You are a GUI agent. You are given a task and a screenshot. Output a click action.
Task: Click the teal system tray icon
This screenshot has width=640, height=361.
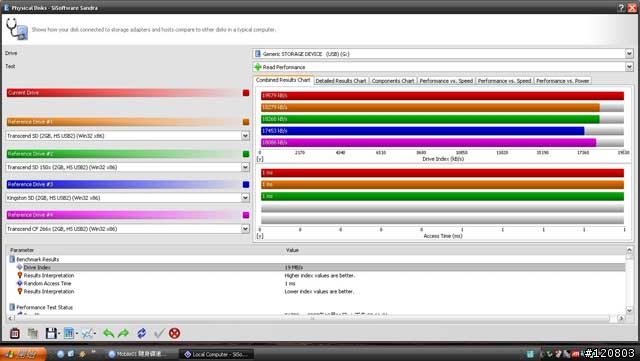coord(530,354)
